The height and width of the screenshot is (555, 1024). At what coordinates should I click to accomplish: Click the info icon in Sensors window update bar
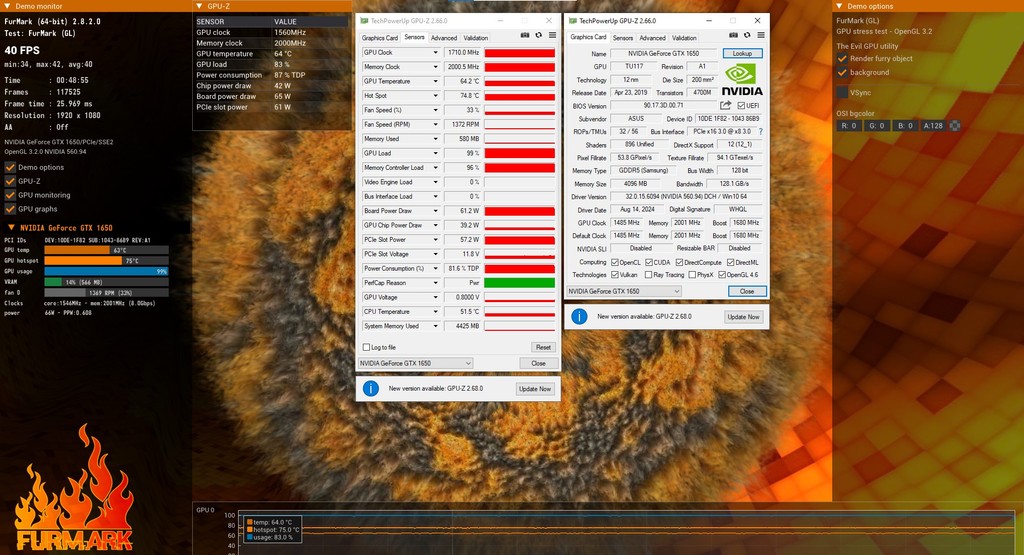371,388
